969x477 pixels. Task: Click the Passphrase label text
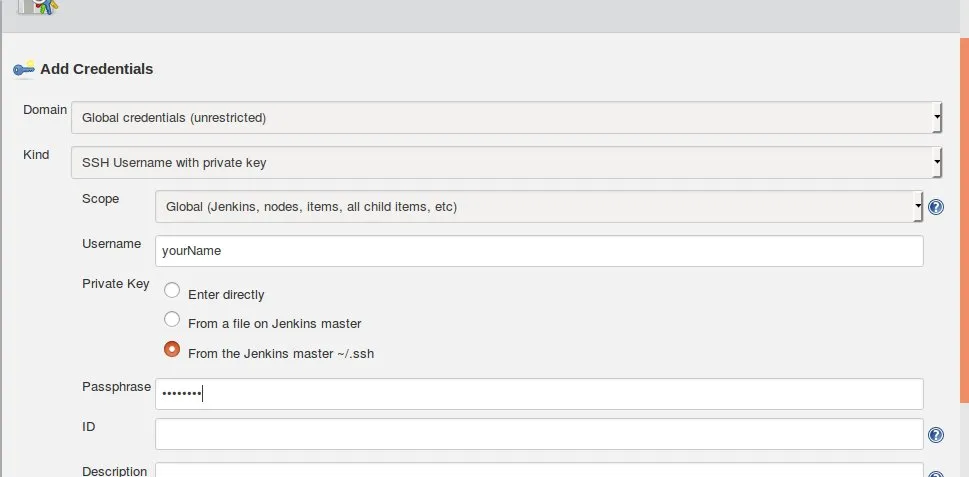coord(116,385)
